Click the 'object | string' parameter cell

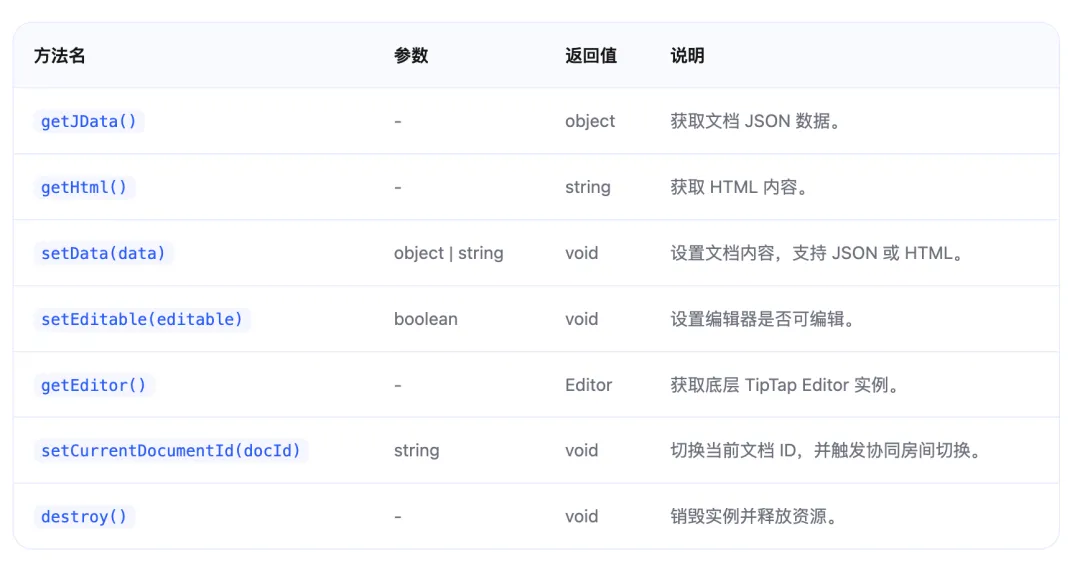coord(448,253)
